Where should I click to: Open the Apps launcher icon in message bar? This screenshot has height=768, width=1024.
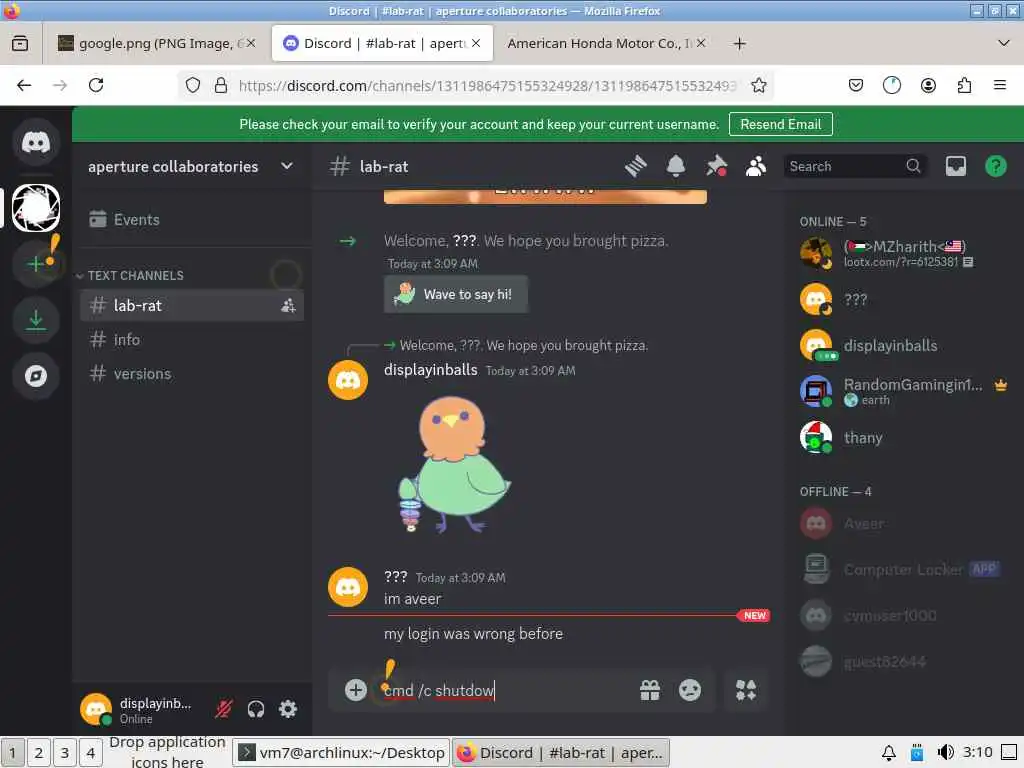point(746,690)
